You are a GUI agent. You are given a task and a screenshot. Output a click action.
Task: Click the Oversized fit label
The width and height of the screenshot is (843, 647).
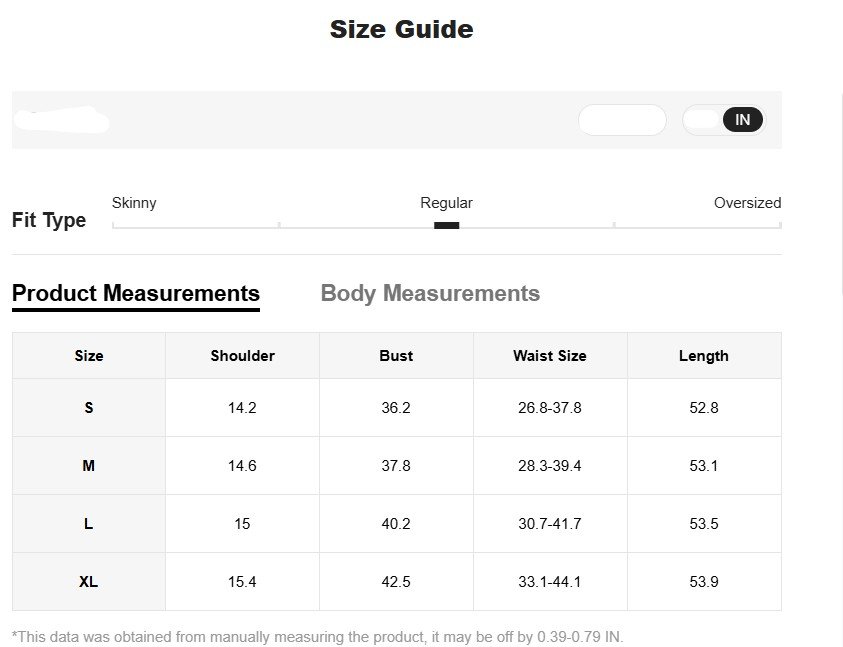(747, 203)
